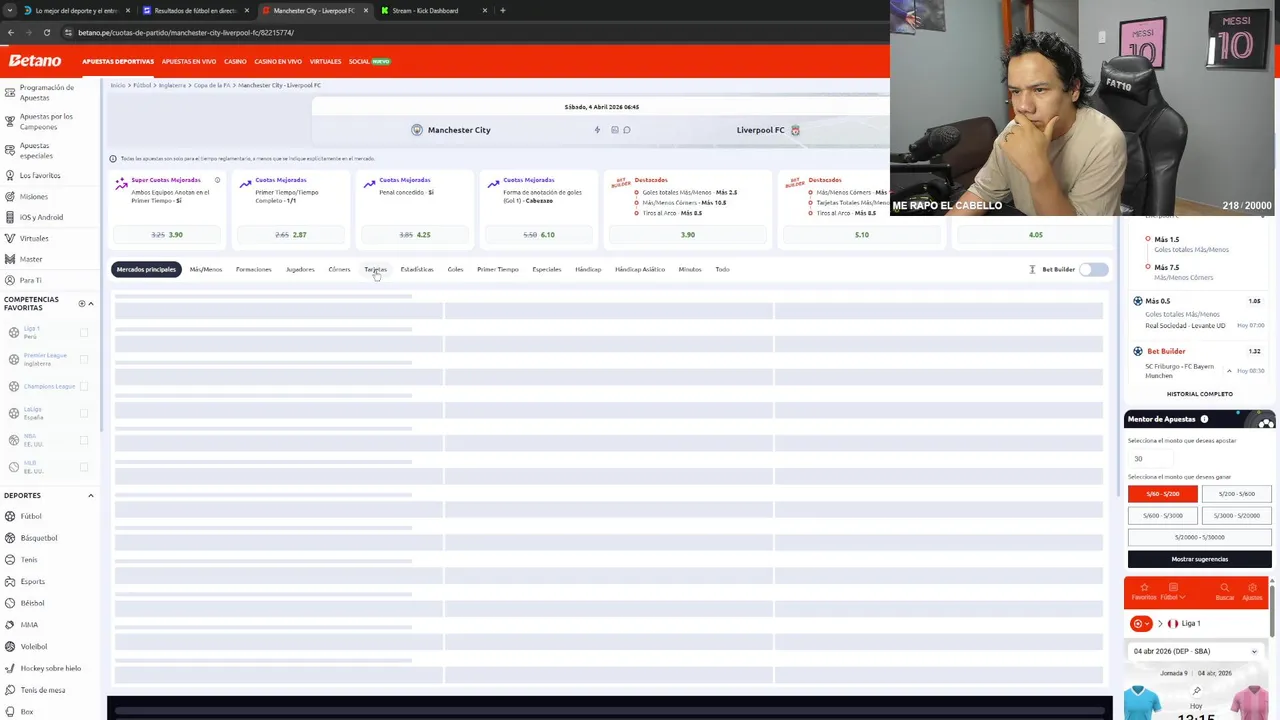This screenshot has height=720, width=1280.
Task: Open the 04 abr 2026 date dropdown
Action: tap(1196, 651)
